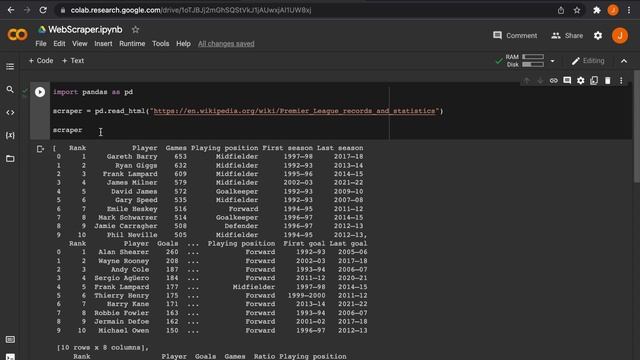Run the pandas import code cell
The height and width of the screenshot is (360, 640).
[x=40, y=92]
